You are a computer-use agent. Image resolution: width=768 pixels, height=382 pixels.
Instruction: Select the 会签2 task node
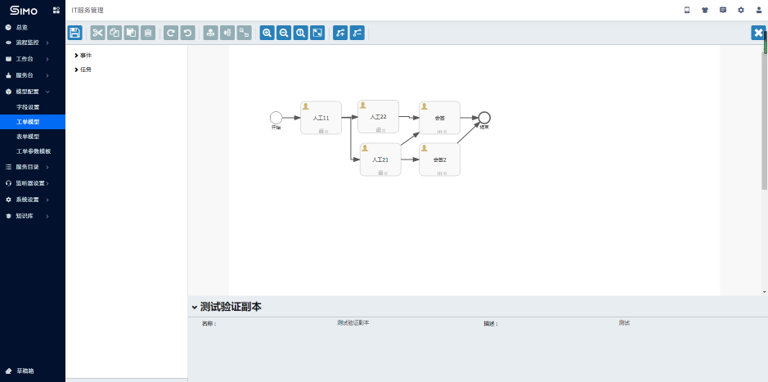440,160
